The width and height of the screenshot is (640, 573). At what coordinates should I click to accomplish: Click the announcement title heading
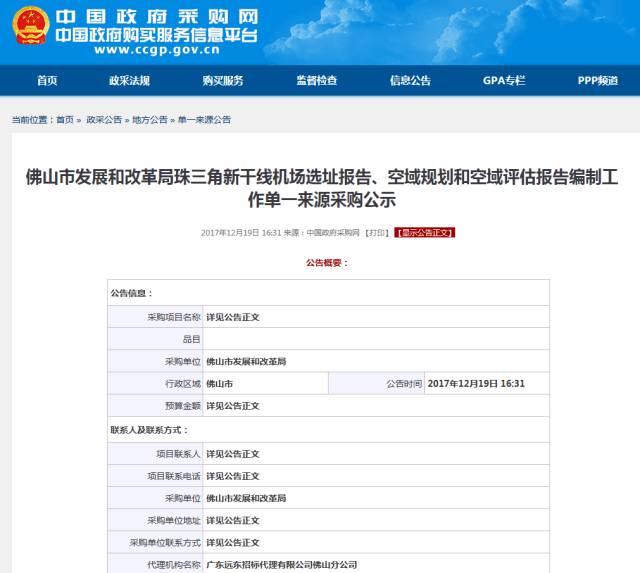tap(320, 188)
